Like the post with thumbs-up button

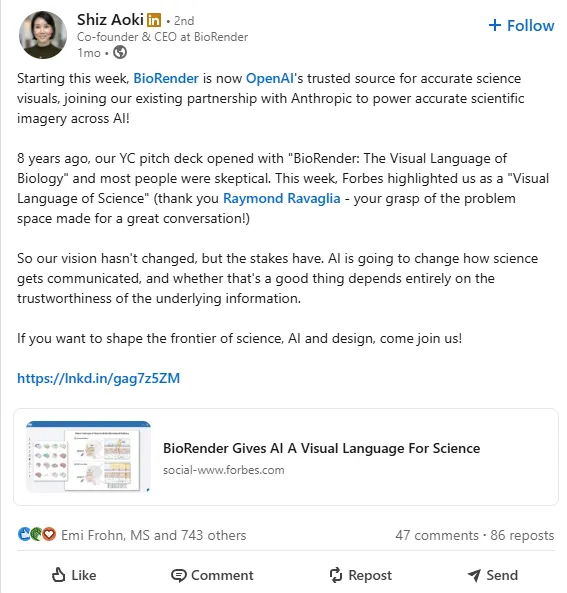(74, 575)
